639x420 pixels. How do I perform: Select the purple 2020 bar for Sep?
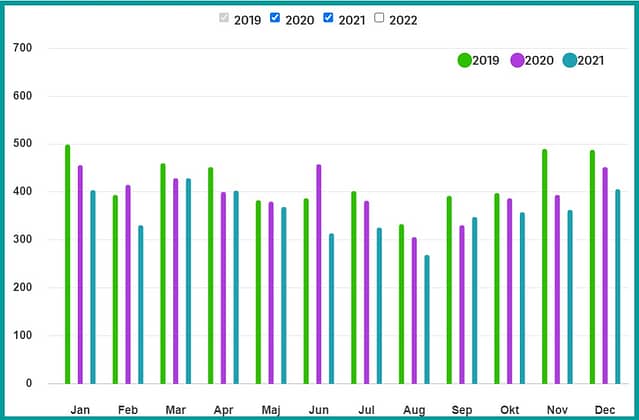click(462, 305)
